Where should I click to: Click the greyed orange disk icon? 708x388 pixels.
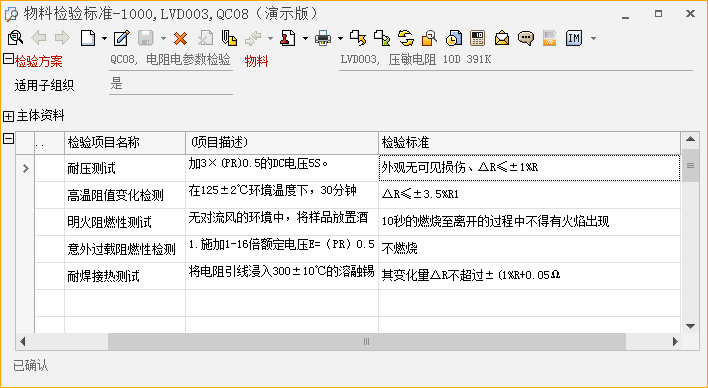click(x=549, y=38)
